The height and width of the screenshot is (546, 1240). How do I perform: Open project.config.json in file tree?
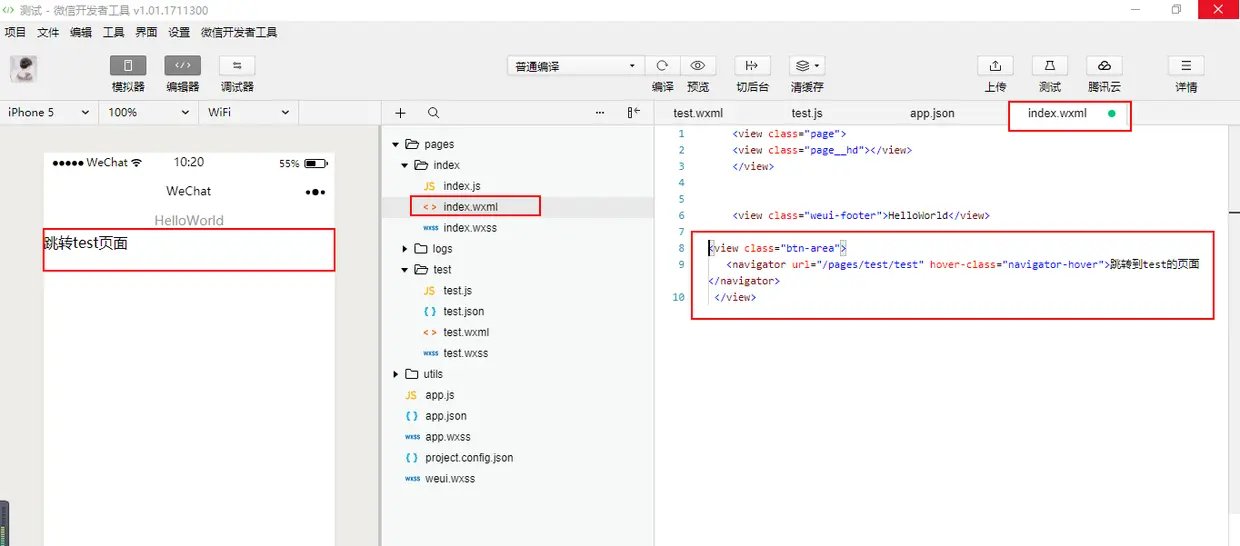[469, 458]
